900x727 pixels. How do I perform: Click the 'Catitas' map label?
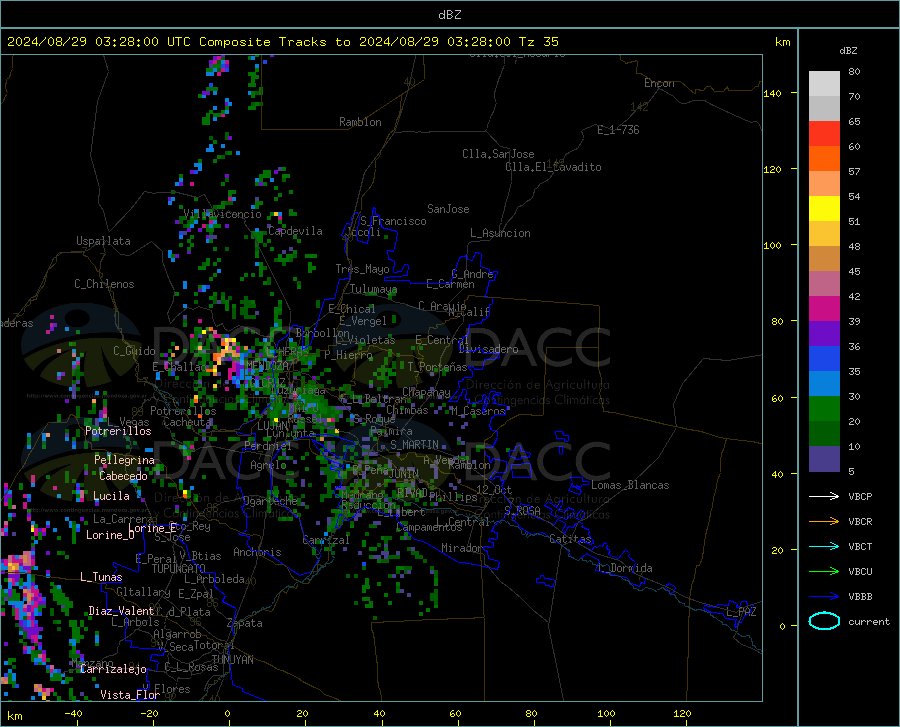click(x=571, y=539)
